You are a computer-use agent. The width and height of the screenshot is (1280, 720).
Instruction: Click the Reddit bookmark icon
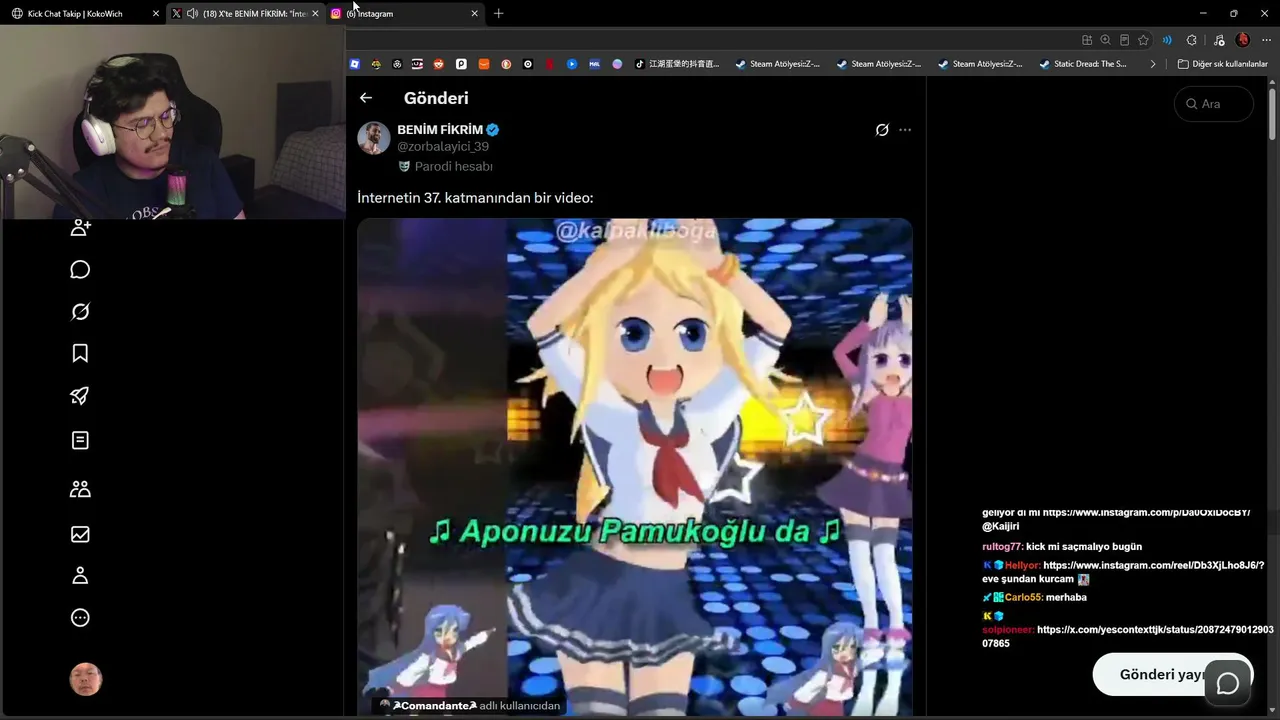click(x=439, y=64)
